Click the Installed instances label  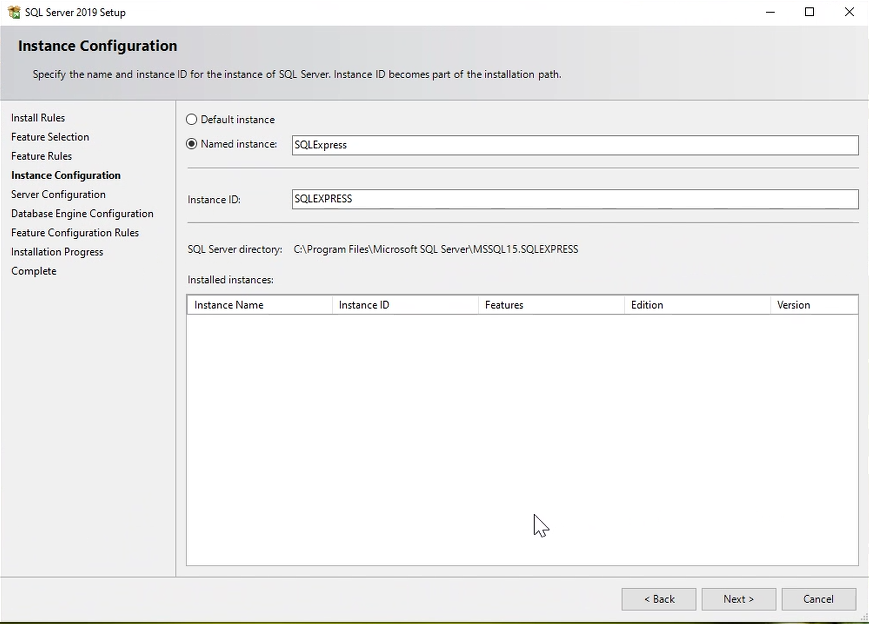231,280
